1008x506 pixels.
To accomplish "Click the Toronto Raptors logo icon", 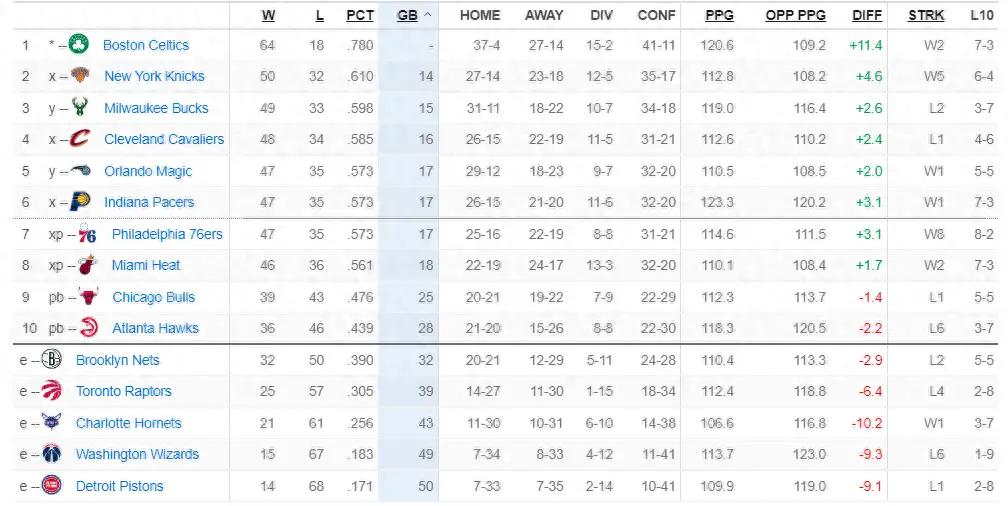I will click(51, 390).
